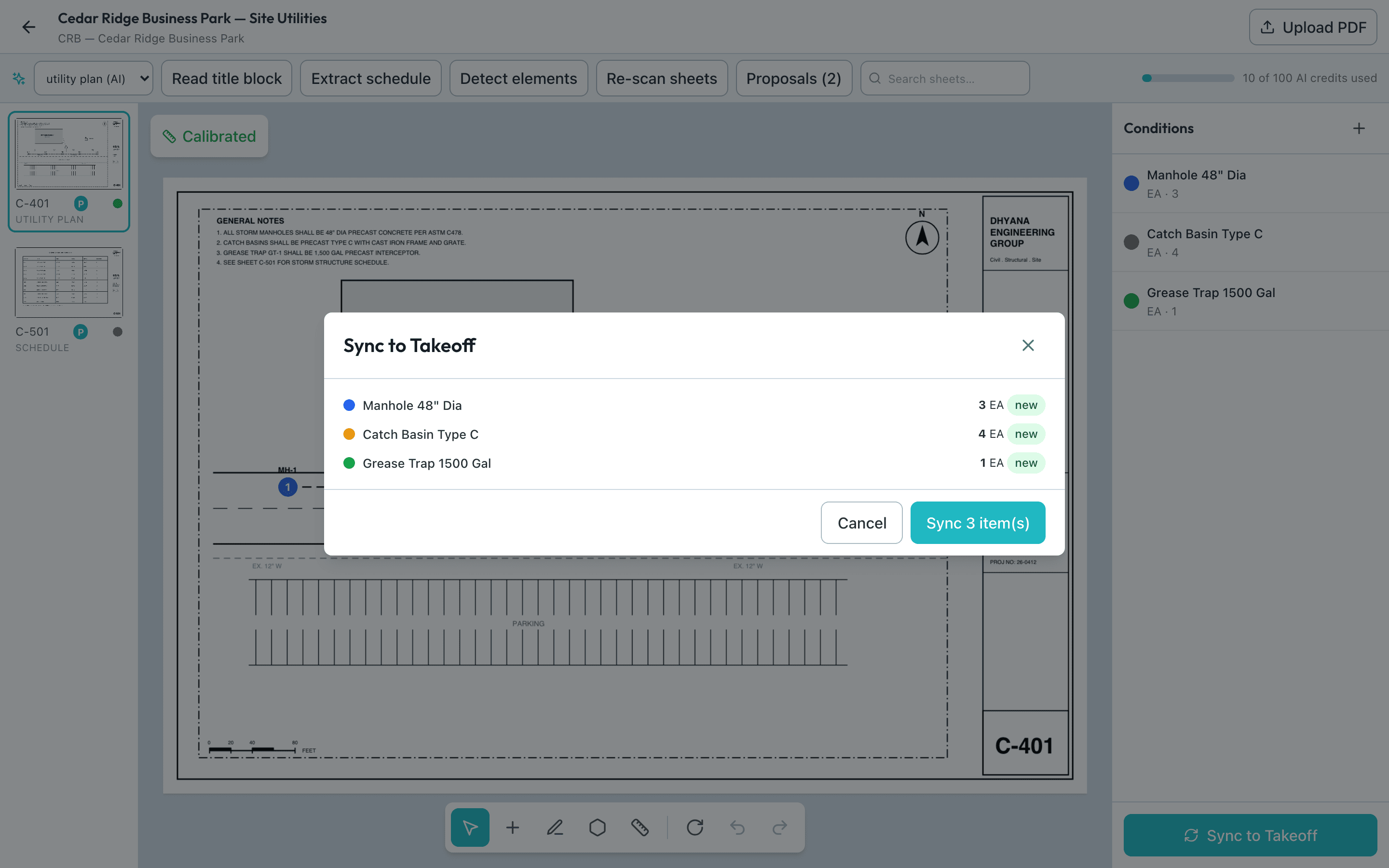Click the Calibrated scale badge

point(209,136)
